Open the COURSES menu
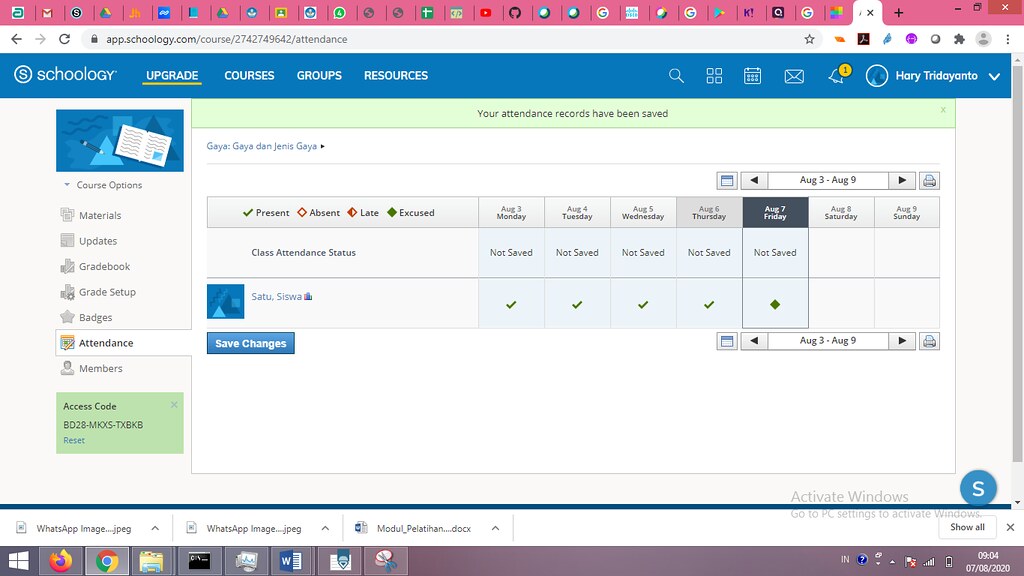Screen dimensions: 1024x576 [x=249, y=76]
